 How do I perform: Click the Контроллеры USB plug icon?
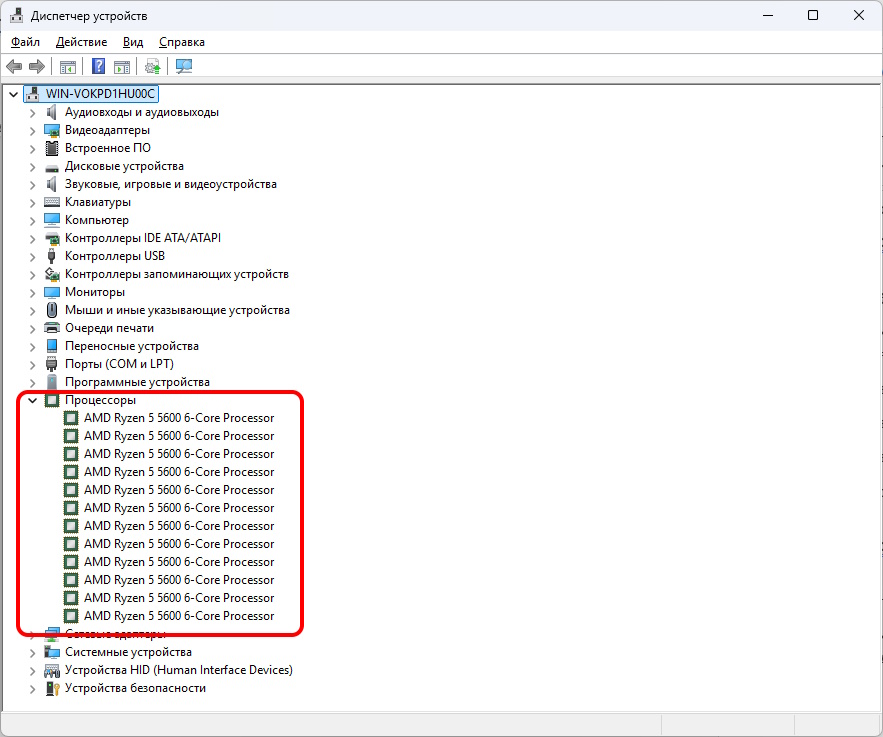tap(52, 256)
